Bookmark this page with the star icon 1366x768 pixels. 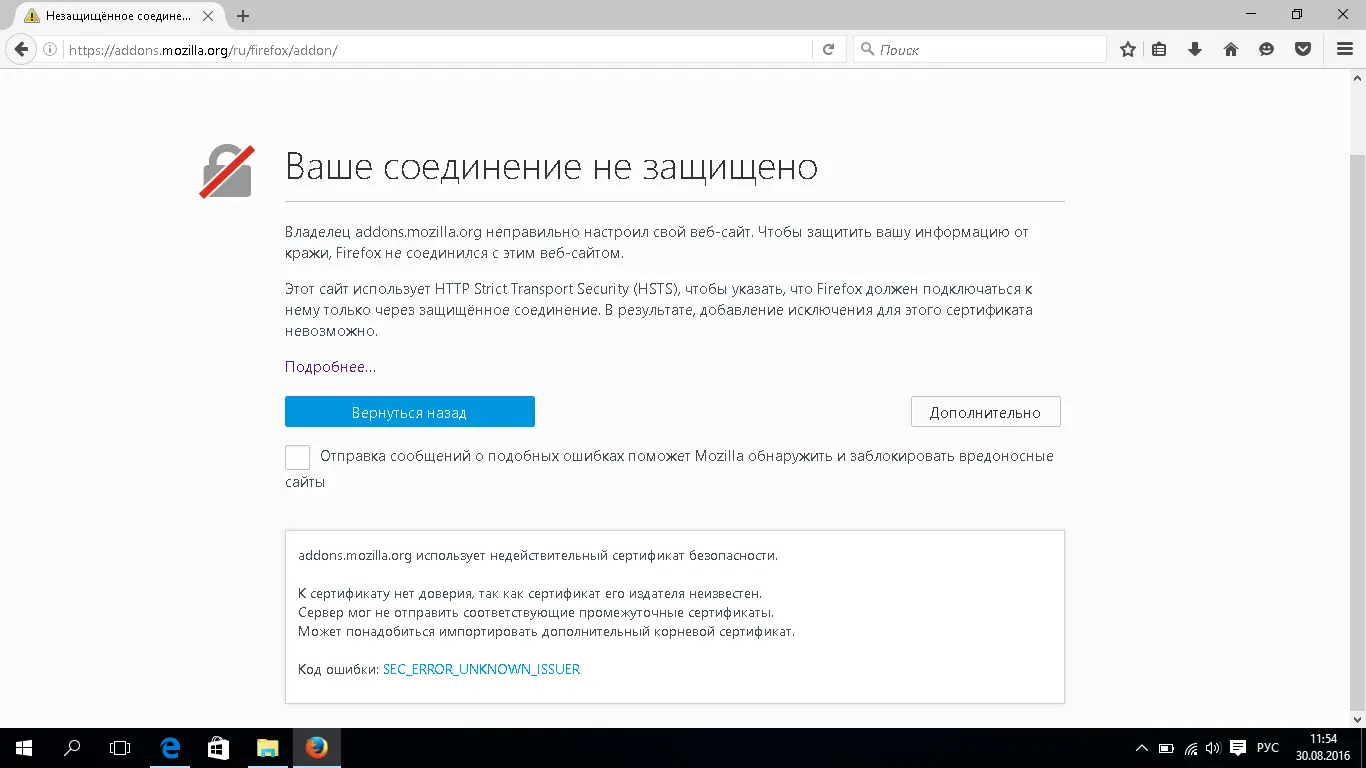[x=1128, y=49]
